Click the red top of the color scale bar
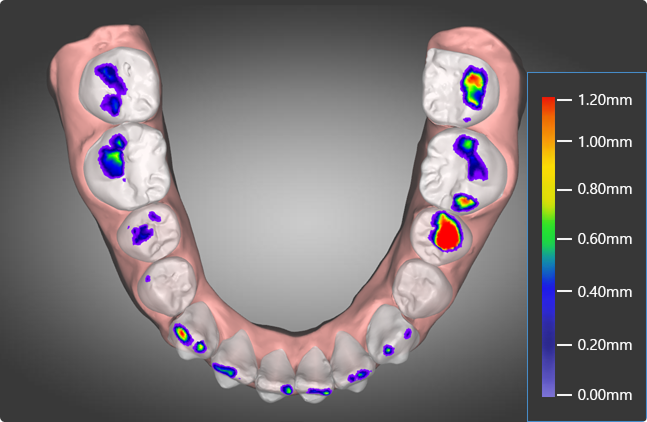 [548, 108]
